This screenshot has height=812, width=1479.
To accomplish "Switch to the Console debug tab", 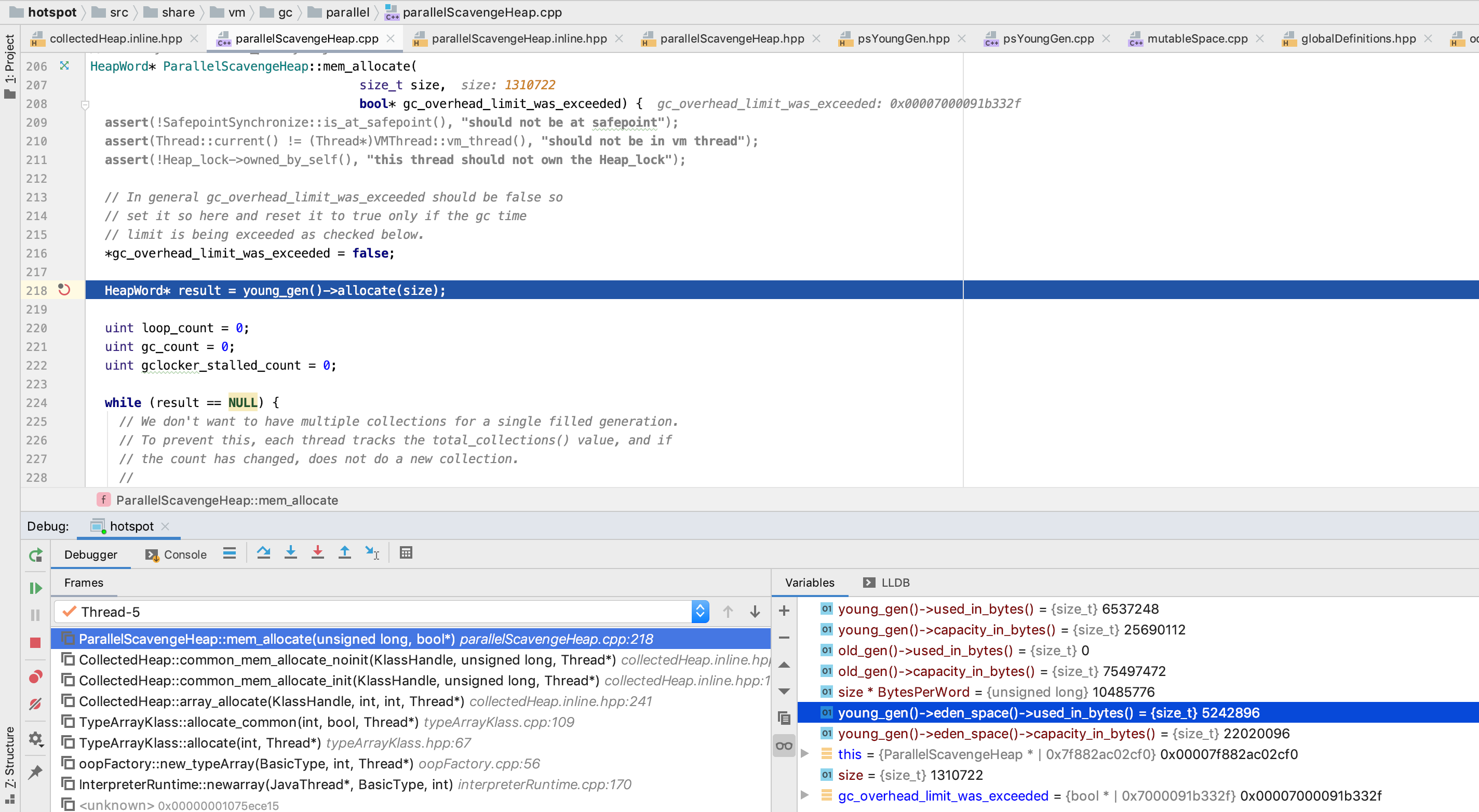I will (x=176, y=554).
